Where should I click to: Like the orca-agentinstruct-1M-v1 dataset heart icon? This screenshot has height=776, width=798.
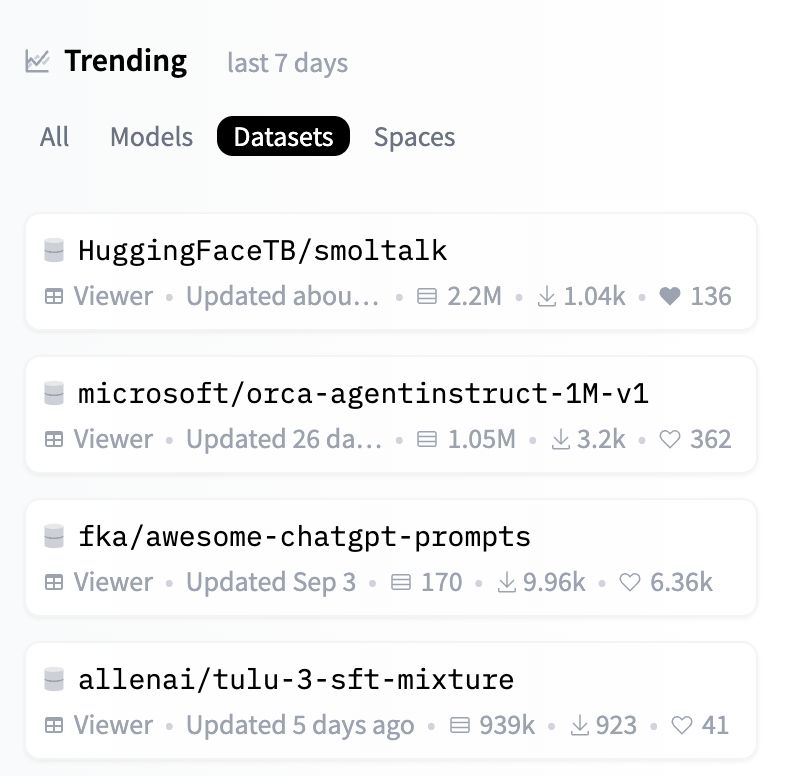(669, 439)
